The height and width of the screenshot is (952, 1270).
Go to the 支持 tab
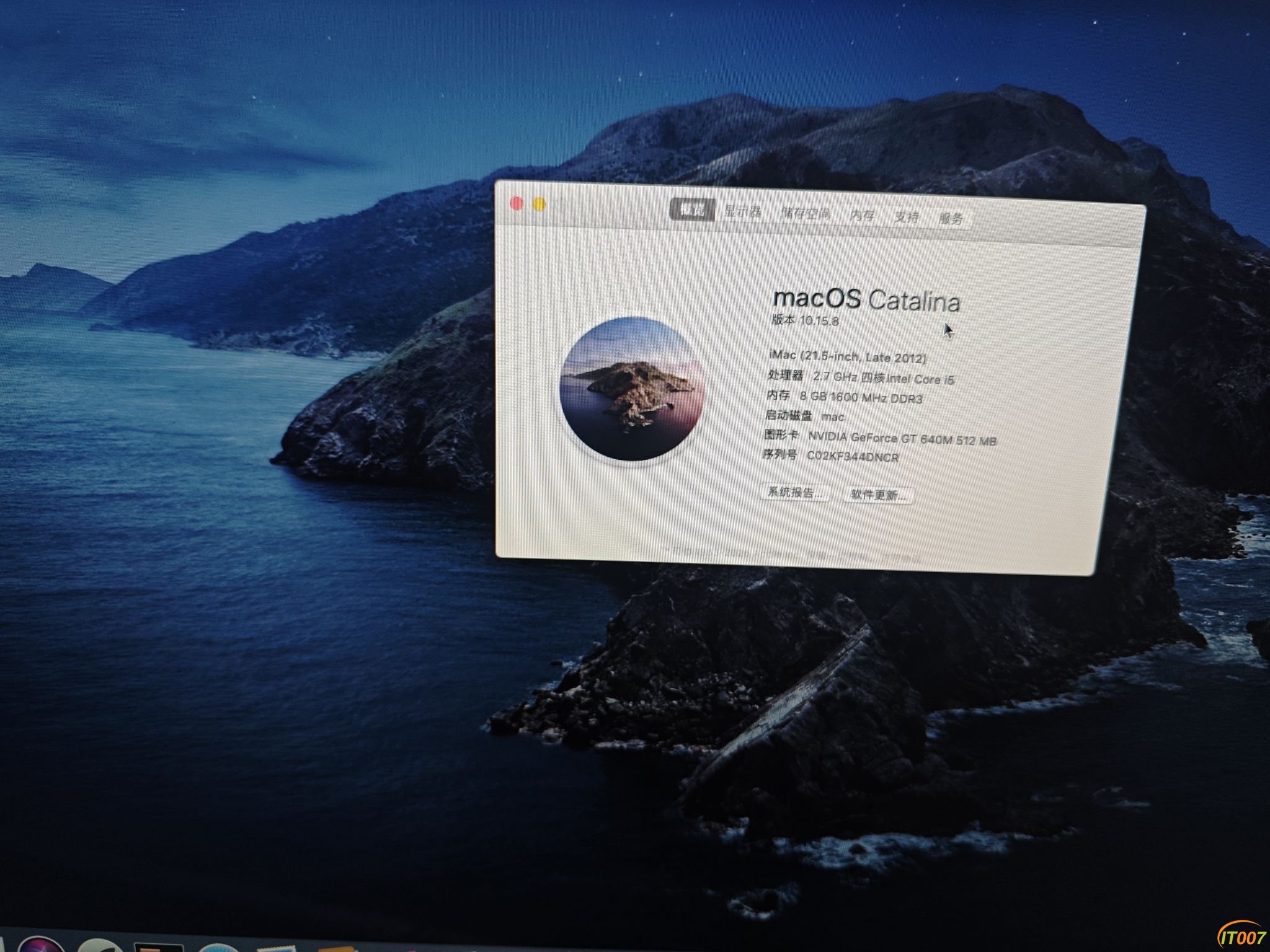pyautogui.click(x=907, y=217)
